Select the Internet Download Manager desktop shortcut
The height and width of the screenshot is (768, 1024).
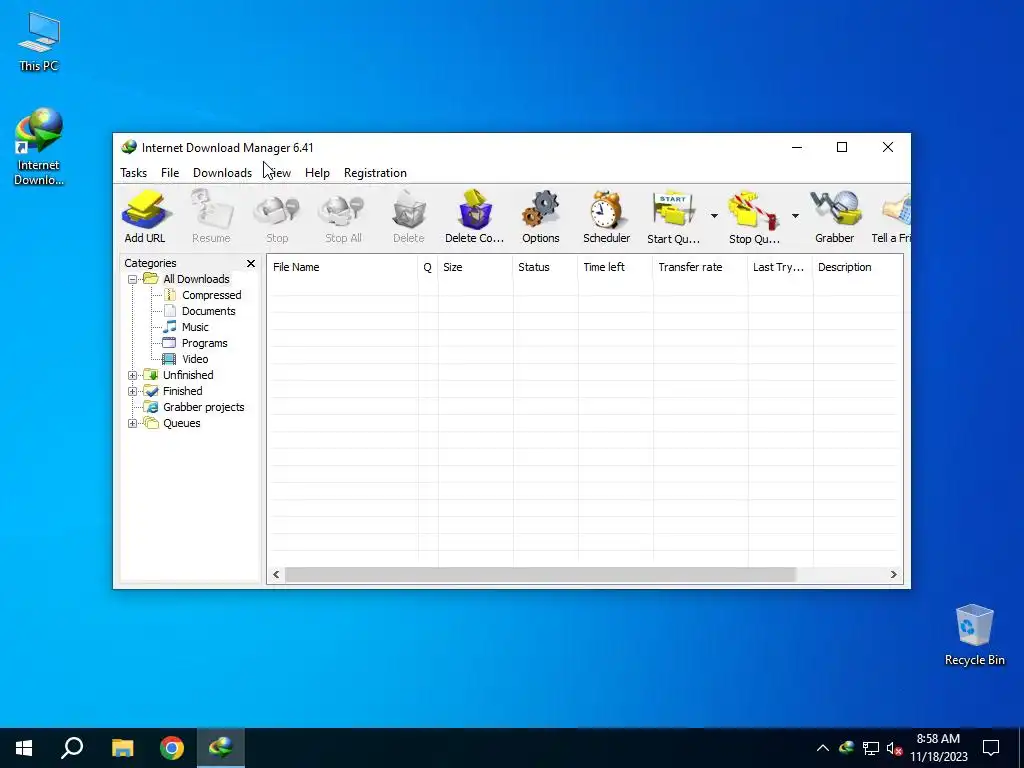39,148
